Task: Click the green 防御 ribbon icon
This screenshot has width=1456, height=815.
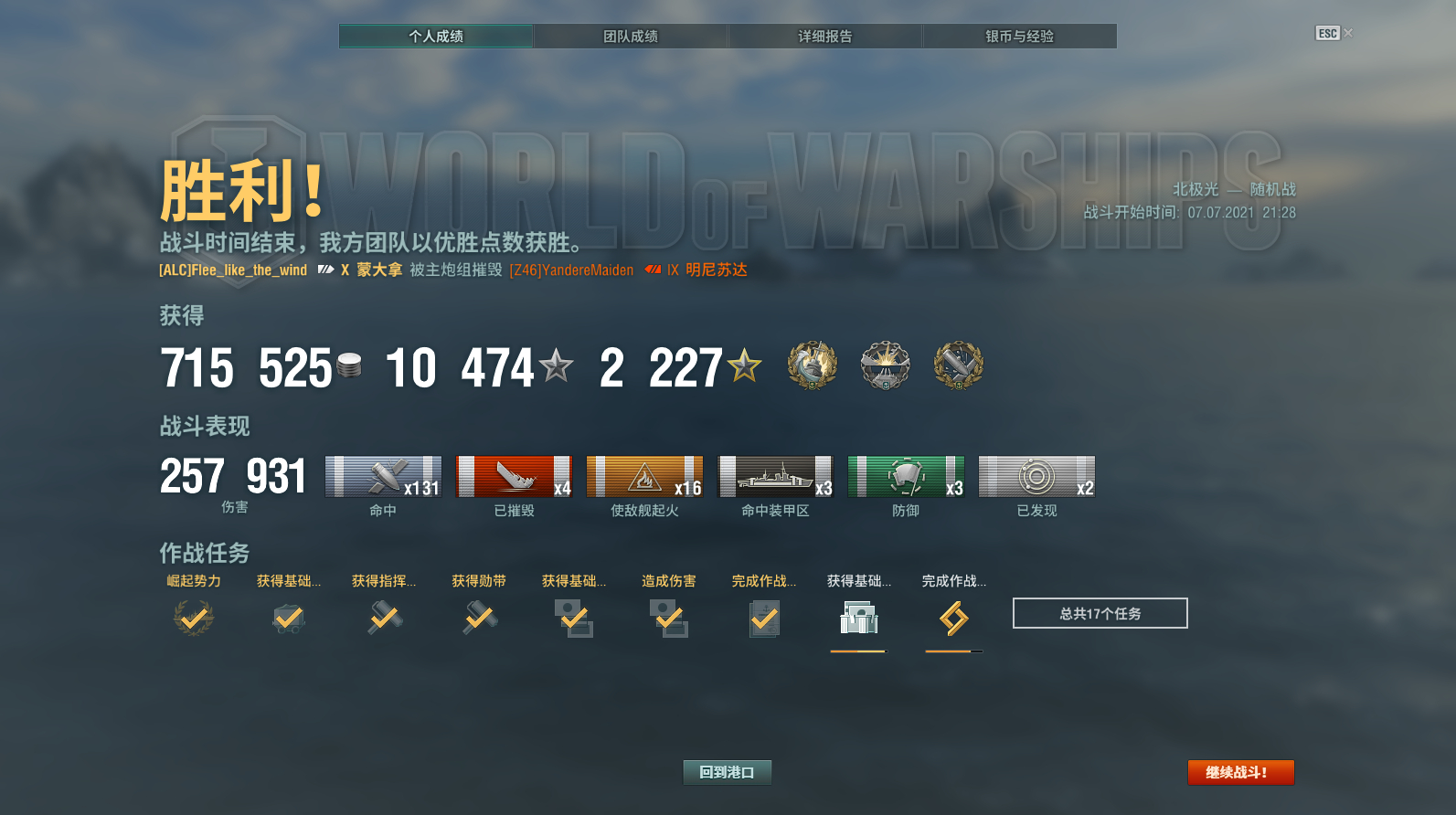Action: click(906, 476)
